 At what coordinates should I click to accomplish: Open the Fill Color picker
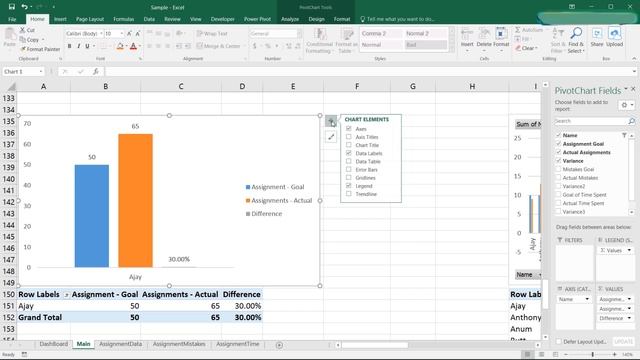point(127,46)
